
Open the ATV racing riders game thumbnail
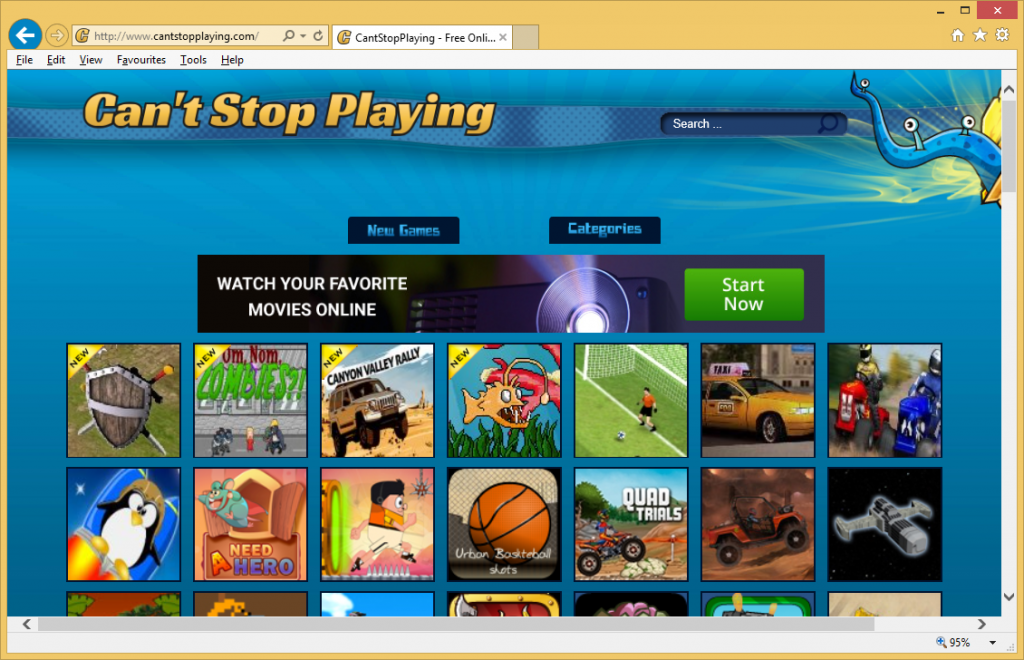885,400
